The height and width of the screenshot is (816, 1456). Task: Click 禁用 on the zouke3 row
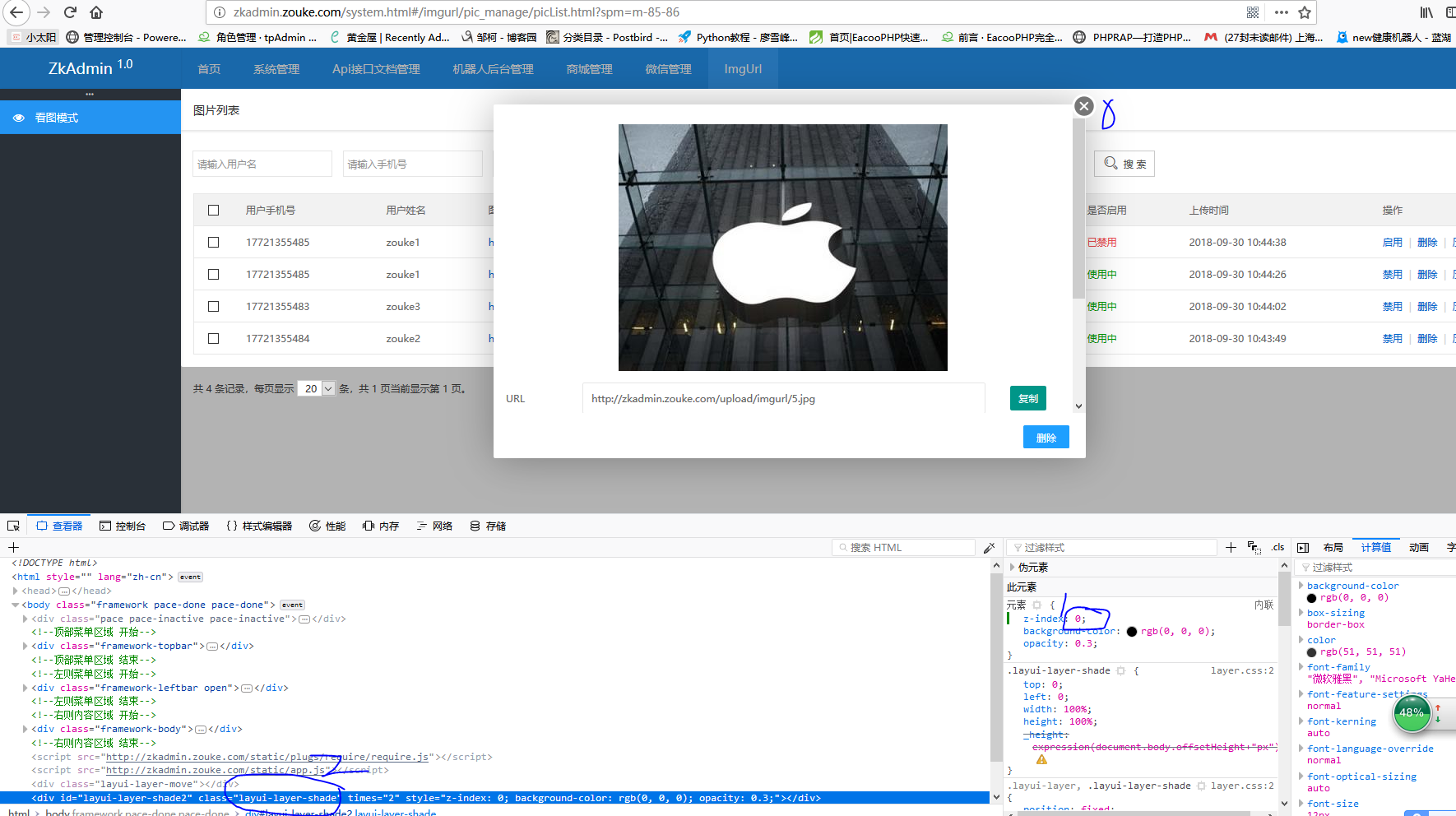point(1393,306)
